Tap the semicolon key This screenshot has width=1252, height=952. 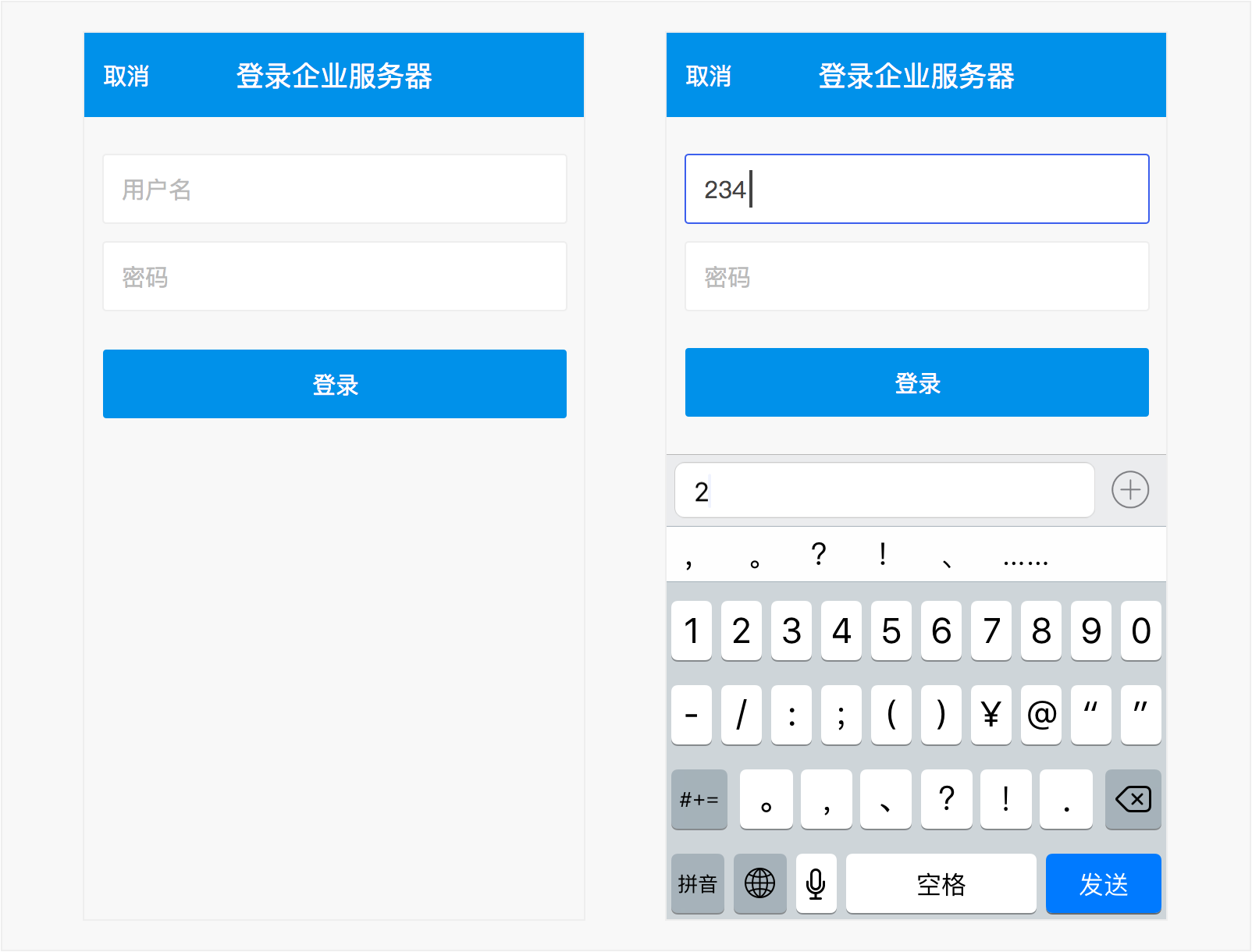point(841,715)
